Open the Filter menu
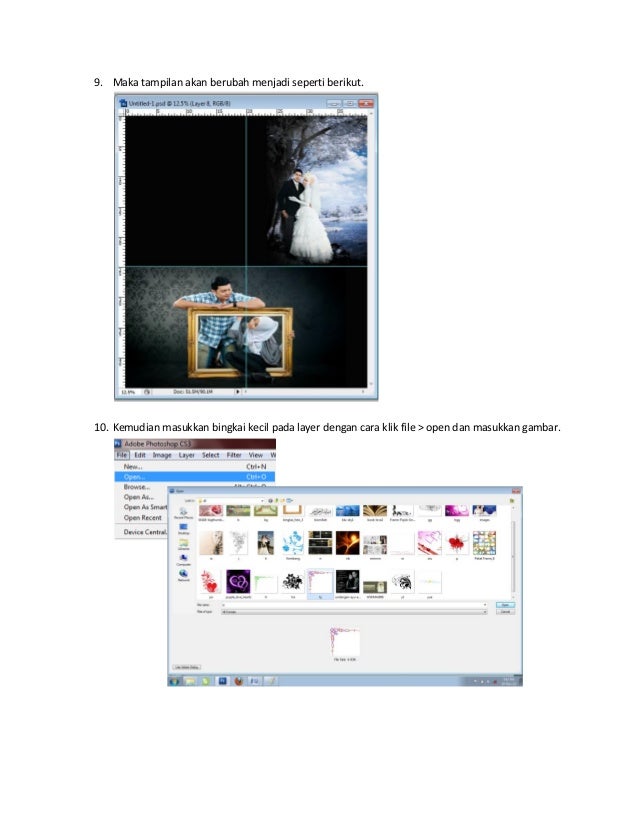638x826 pixels. click(x=234, y=455)
